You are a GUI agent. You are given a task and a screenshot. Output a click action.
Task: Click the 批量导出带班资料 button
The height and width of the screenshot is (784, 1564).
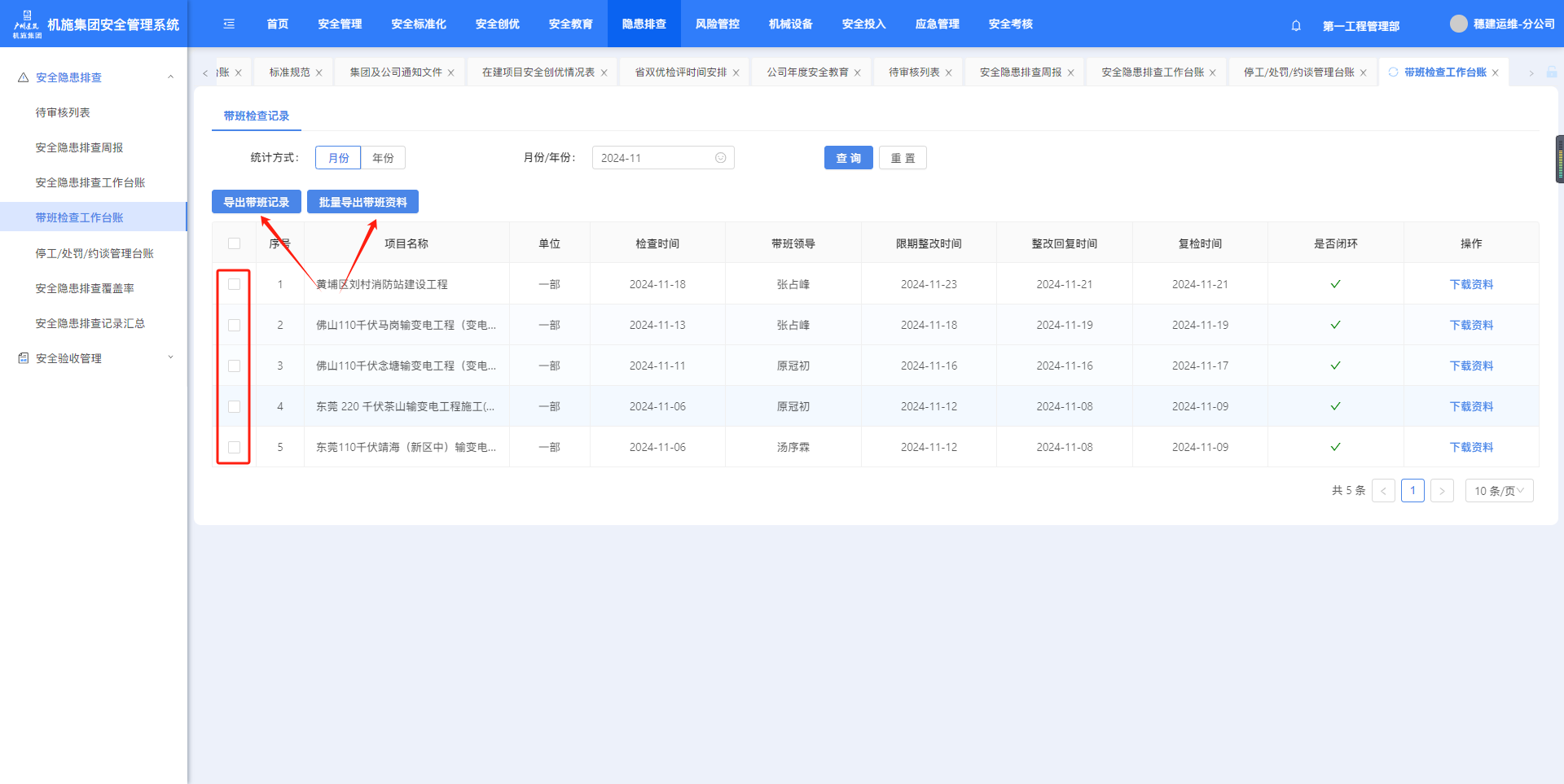coord(362,202)
